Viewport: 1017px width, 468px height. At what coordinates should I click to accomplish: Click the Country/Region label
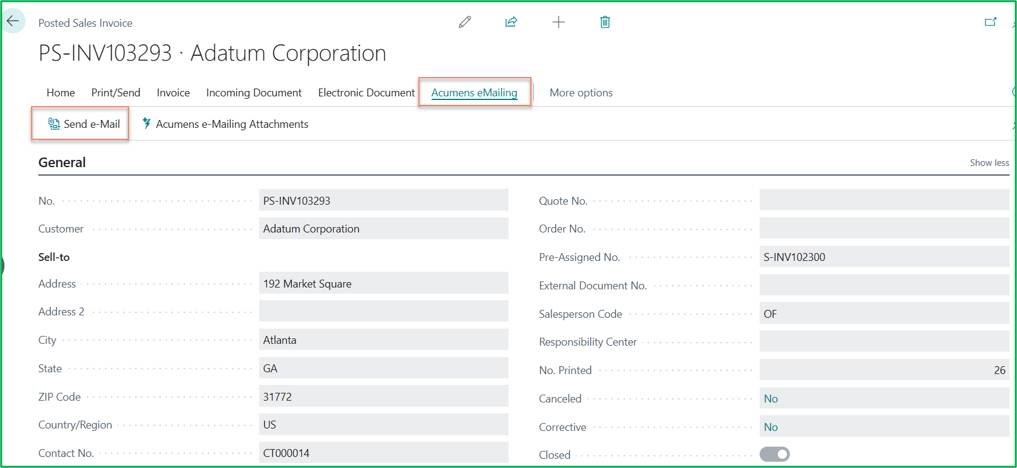(75, 425)
